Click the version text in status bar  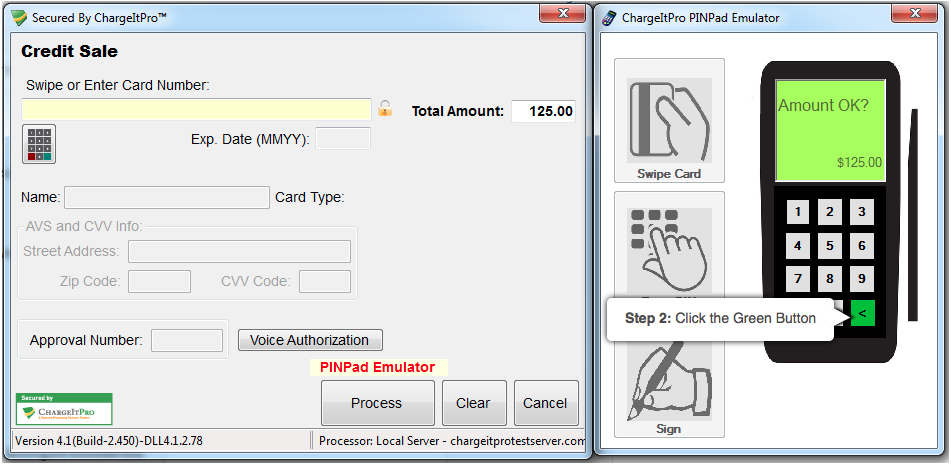109,441
